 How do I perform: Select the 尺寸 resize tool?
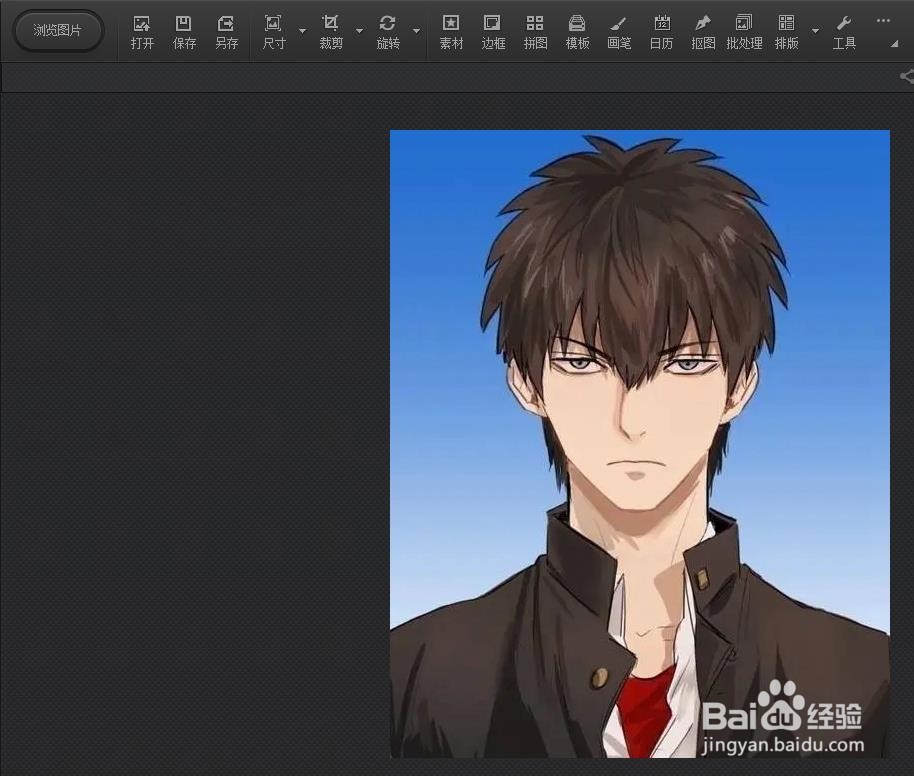pyautogui.click(x=273, y=32)
